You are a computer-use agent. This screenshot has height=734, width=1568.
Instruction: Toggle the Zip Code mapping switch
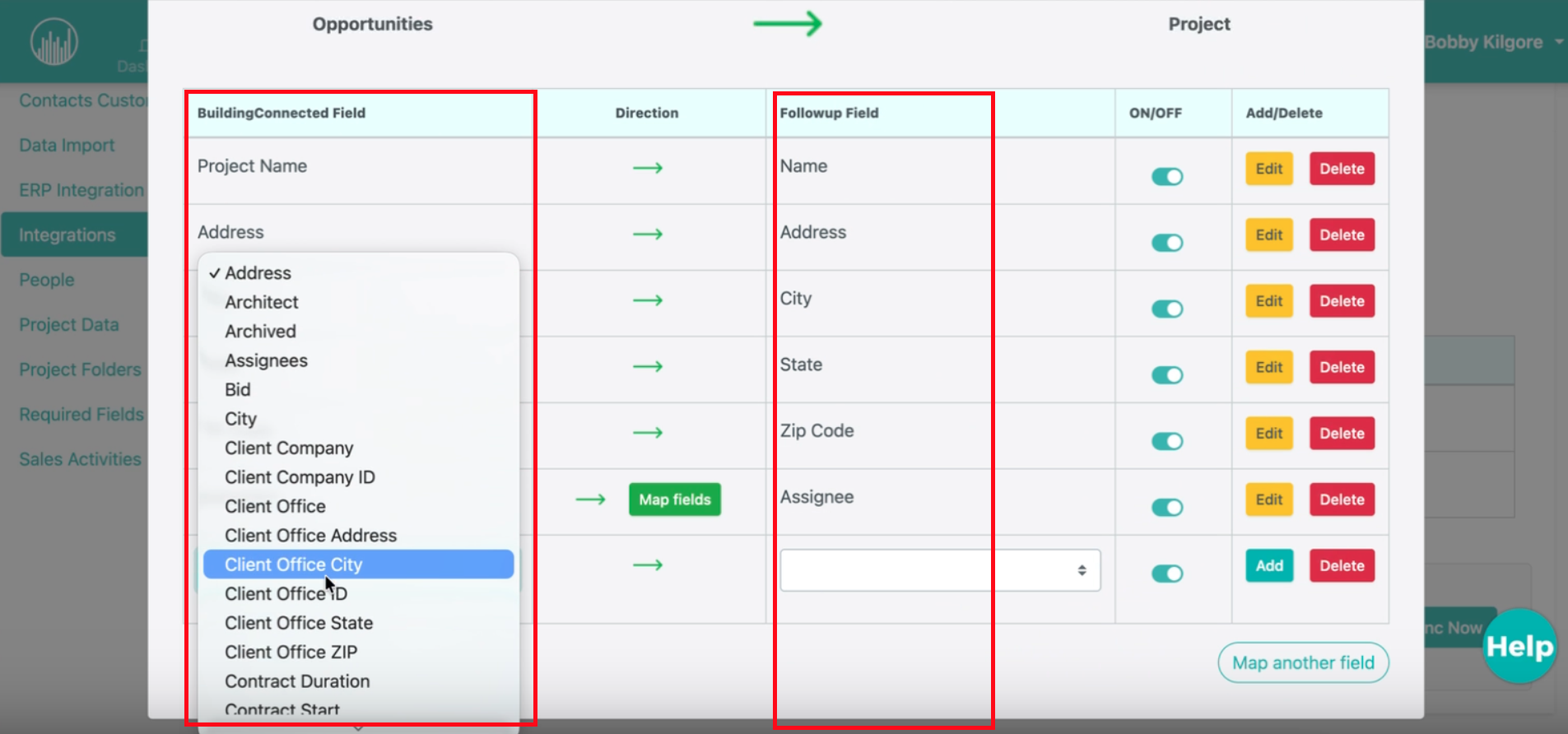click(1167, 441)
